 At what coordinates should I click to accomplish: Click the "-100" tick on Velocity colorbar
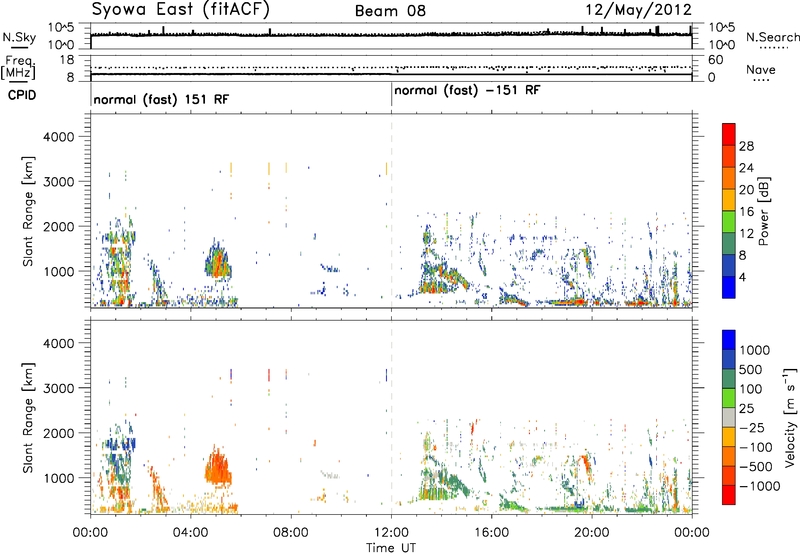(756, 447)
